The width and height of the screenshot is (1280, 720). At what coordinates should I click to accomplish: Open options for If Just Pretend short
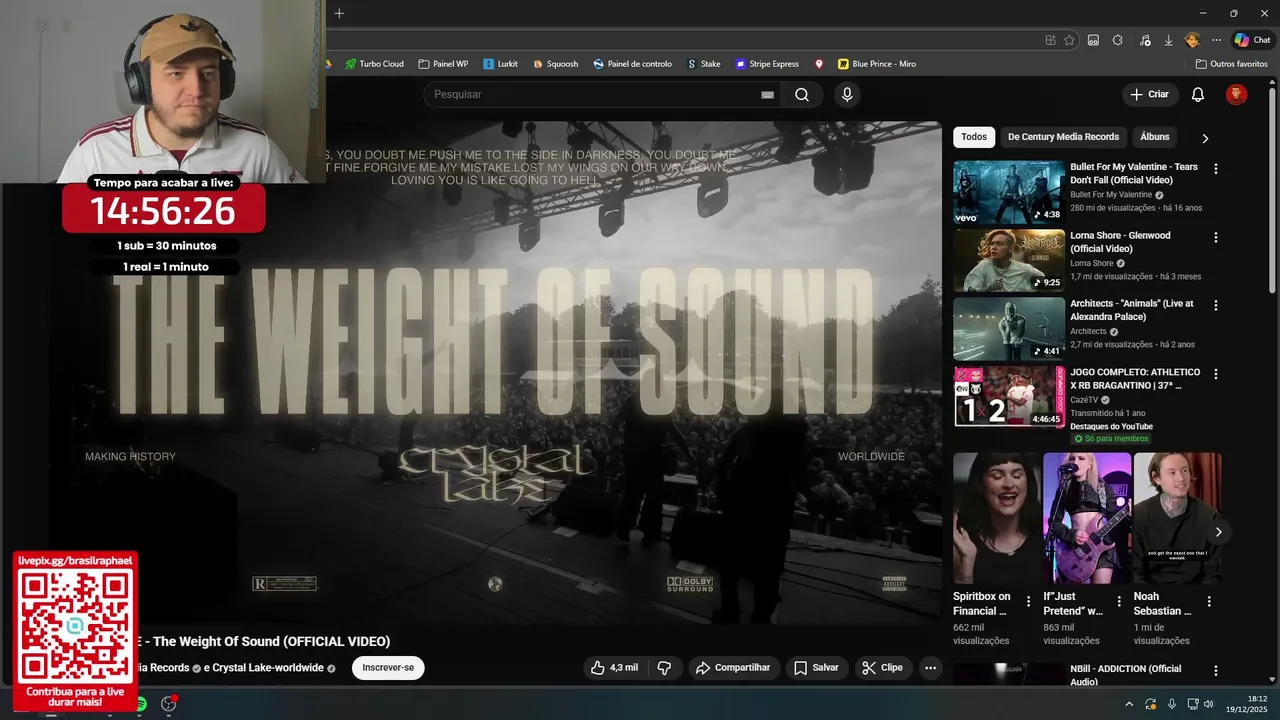(x=1119, y=602)
